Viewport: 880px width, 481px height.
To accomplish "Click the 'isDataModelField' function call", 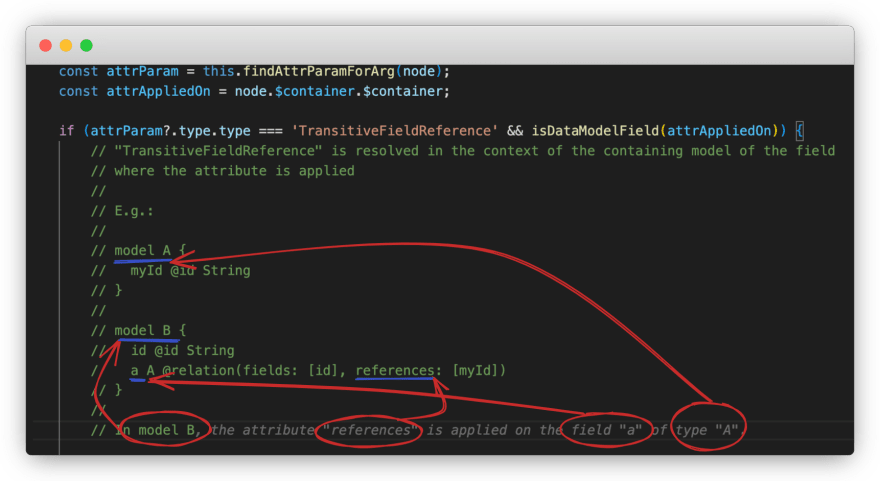I will click(x=595, y=131).
